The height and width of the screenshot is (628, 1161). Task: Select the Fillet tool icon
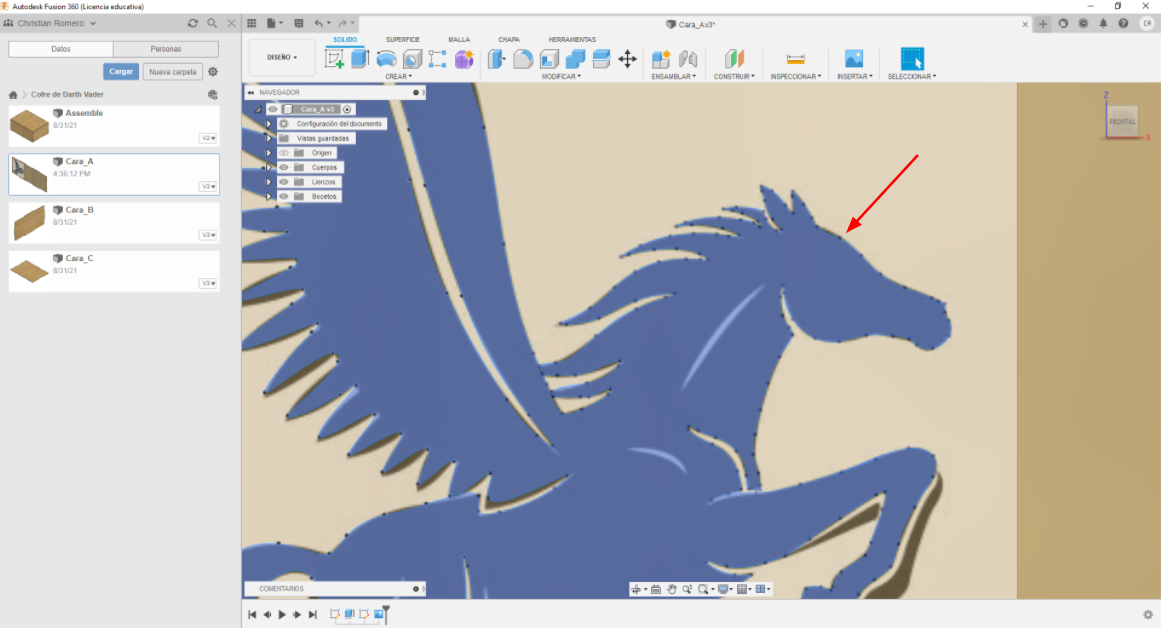[x=523, y=59]
